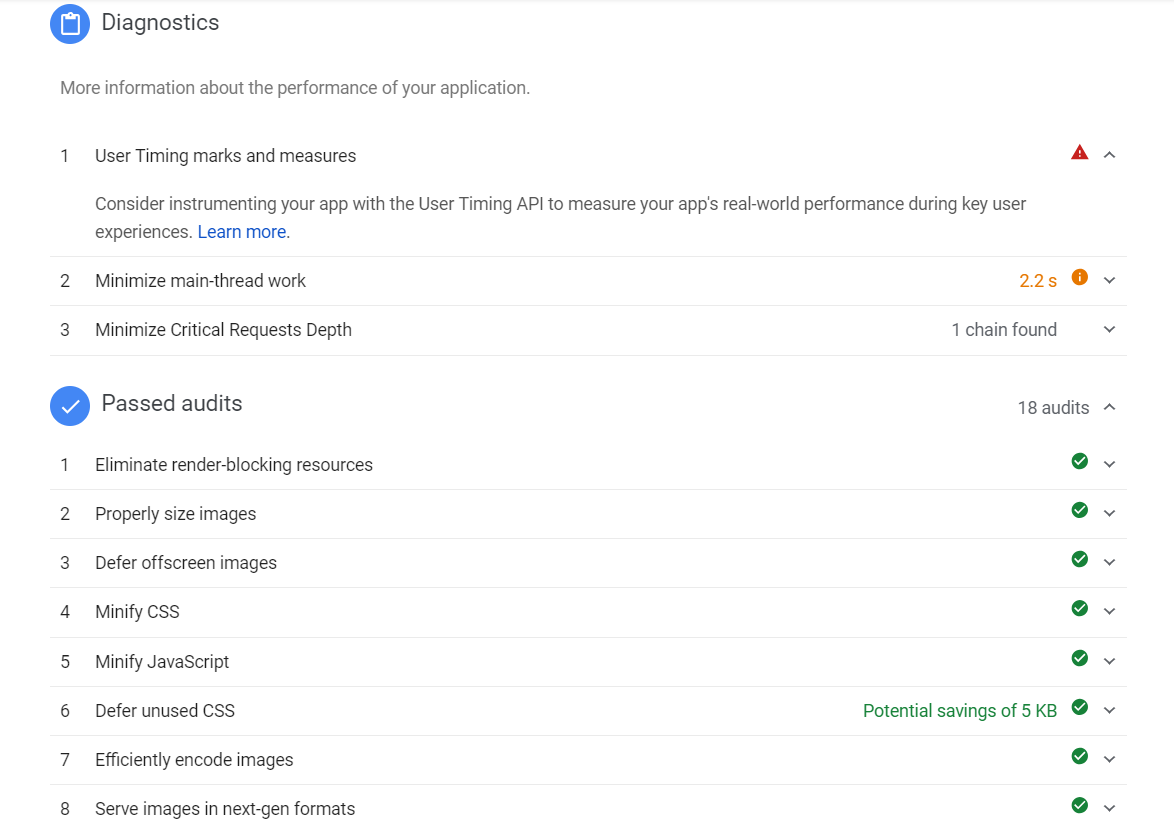Click the 18 audits count label
Viewport: 1174px width, 829px height.
[x=1053, y=408]
